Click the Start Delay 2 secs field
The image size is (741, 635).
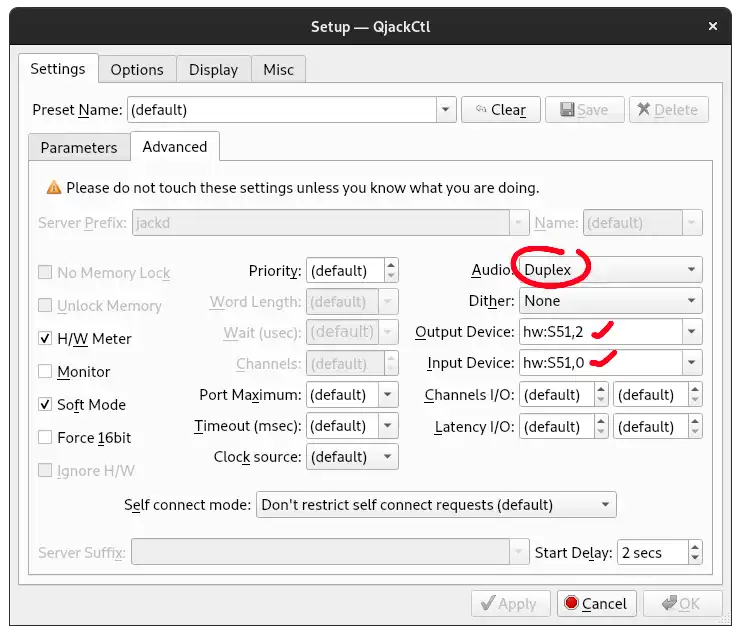tap(653, 552)
